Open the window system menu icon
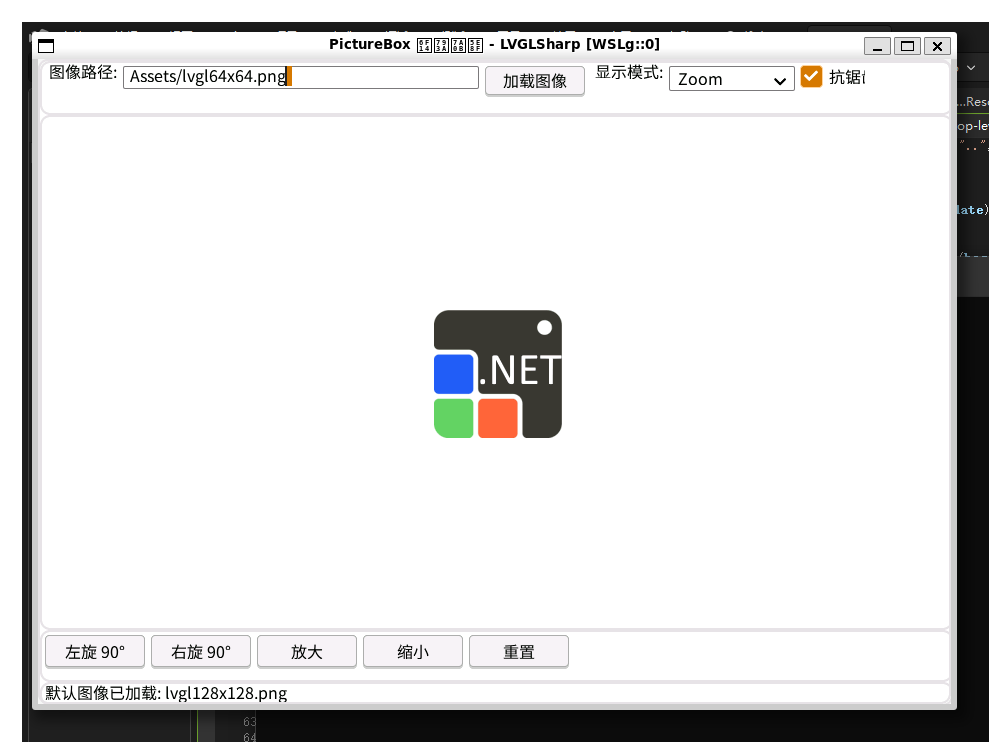This screenshot has width=989, height=742. [x=46, y=45]
